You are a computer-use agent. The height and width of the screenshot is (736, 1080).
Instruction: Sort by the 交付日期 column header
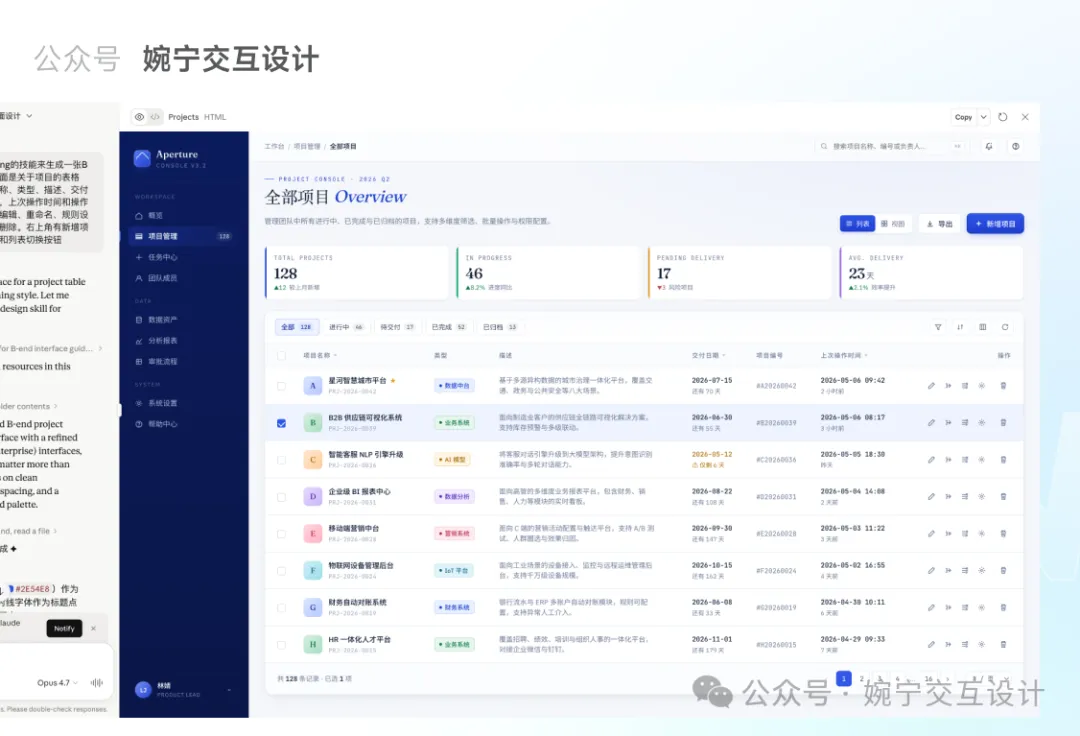tap(709, 356)
